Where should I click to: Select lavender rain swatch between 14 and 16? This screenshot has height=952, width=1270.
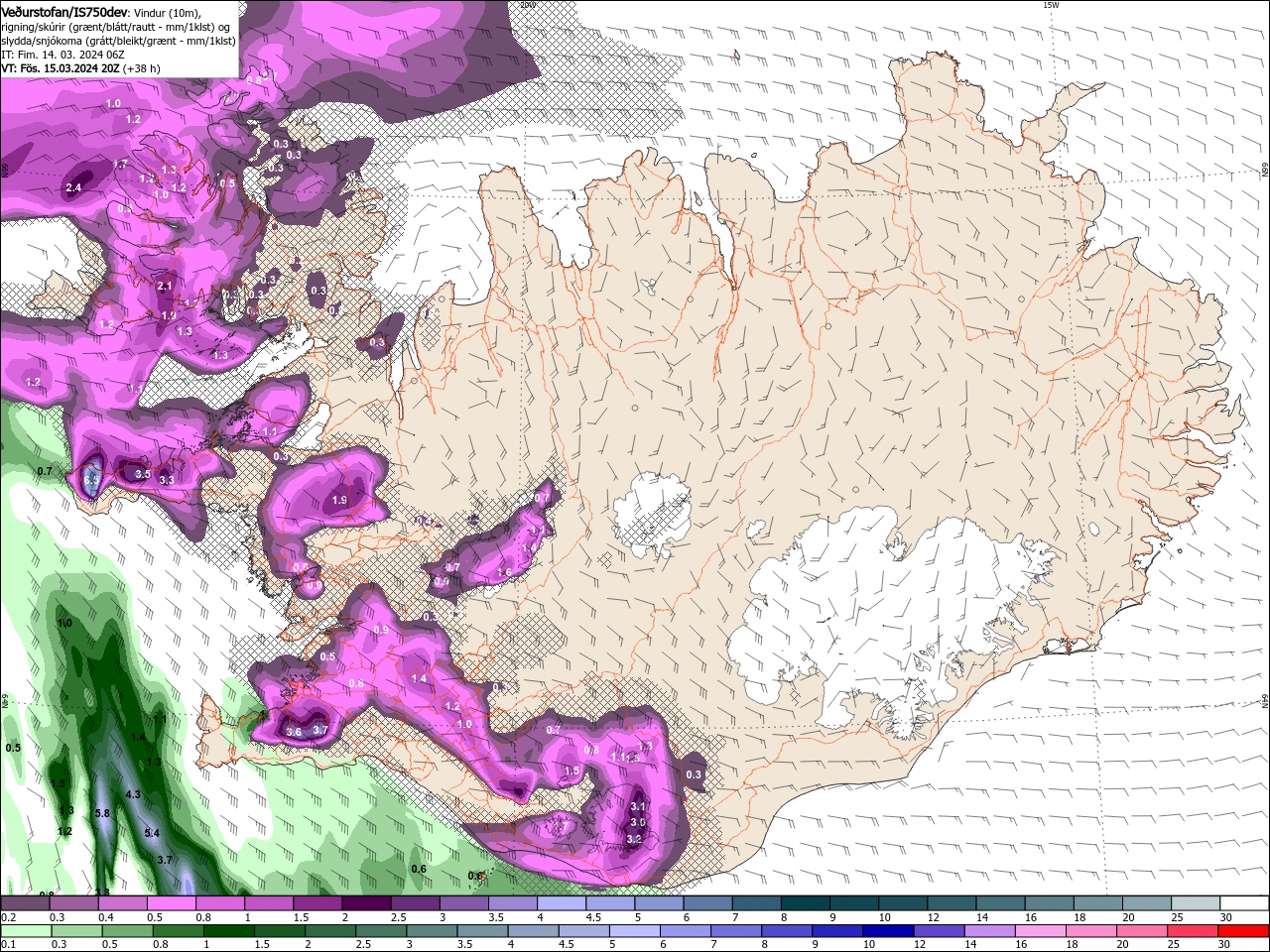point(990,931)
